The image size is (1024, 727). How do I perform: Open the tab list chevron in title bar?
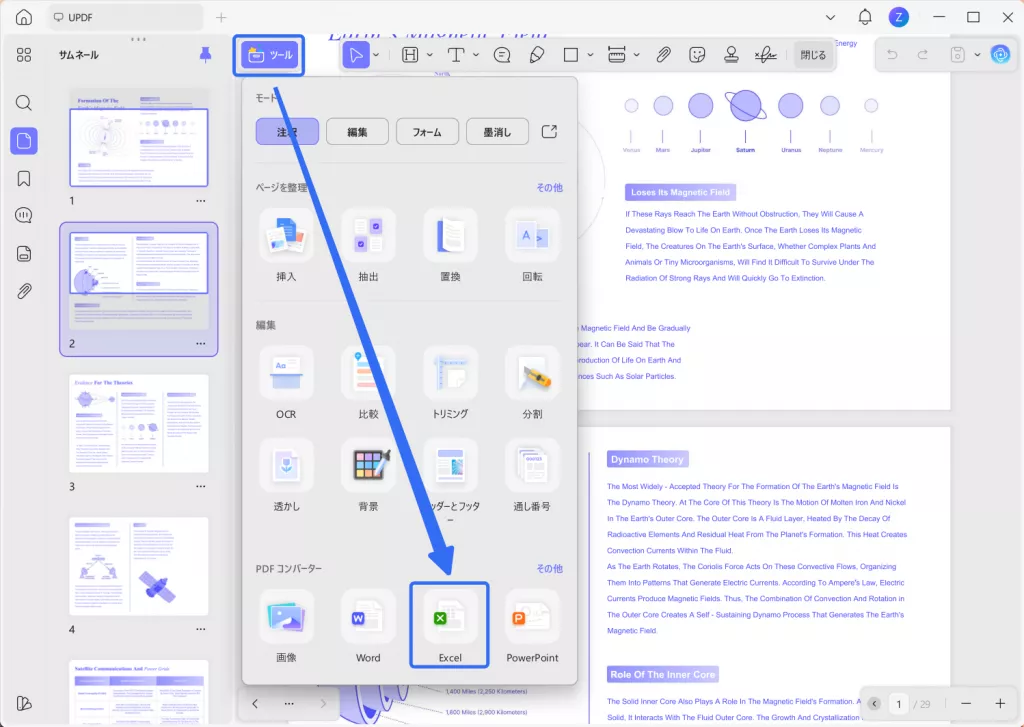830,18
